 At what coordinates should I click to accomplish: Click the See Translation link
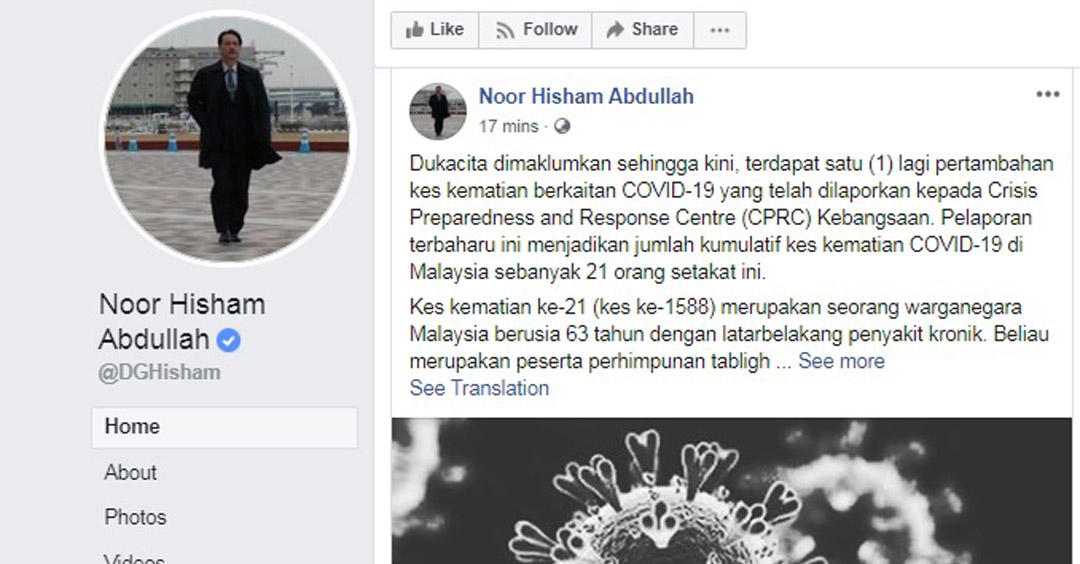point(479,388)
